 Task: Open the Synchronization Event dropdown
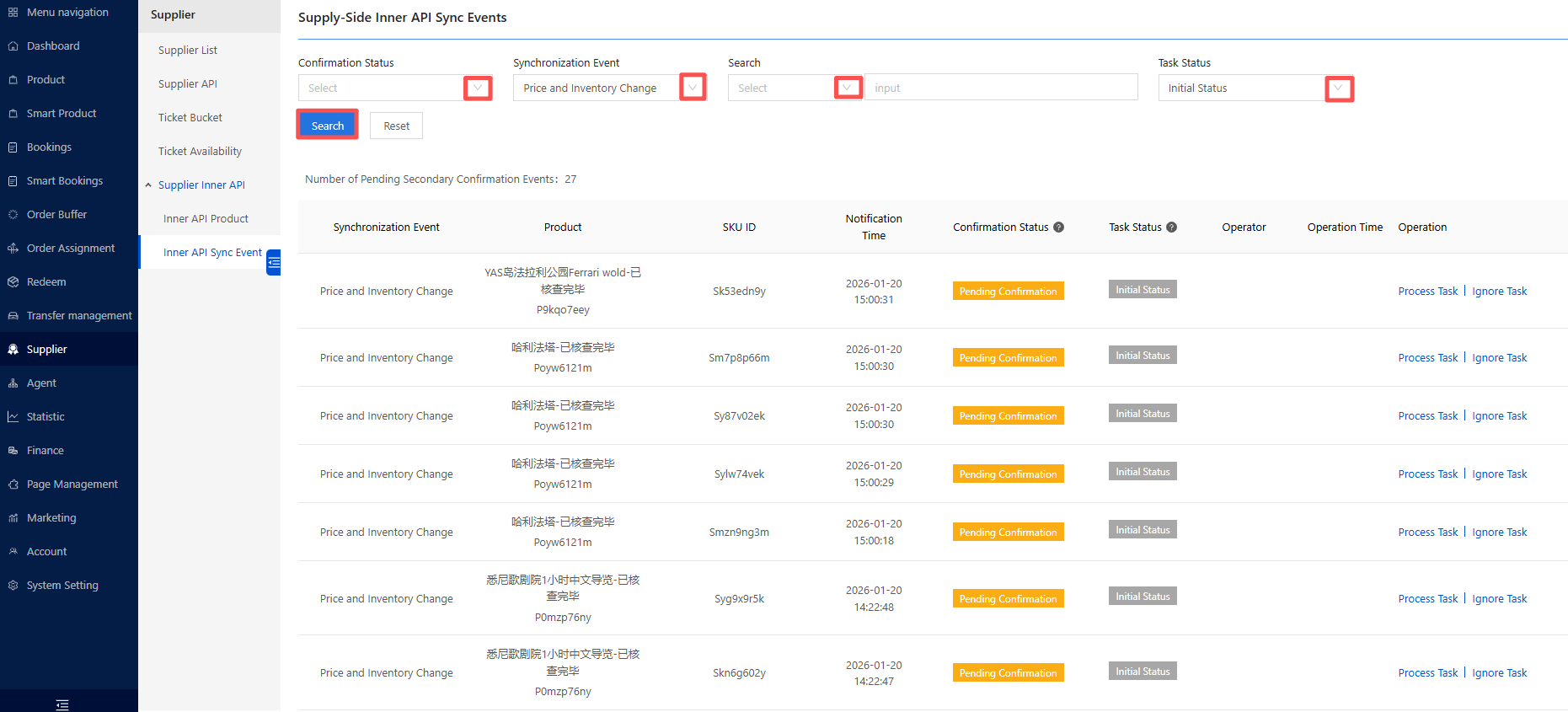click(x=693, y=88)
